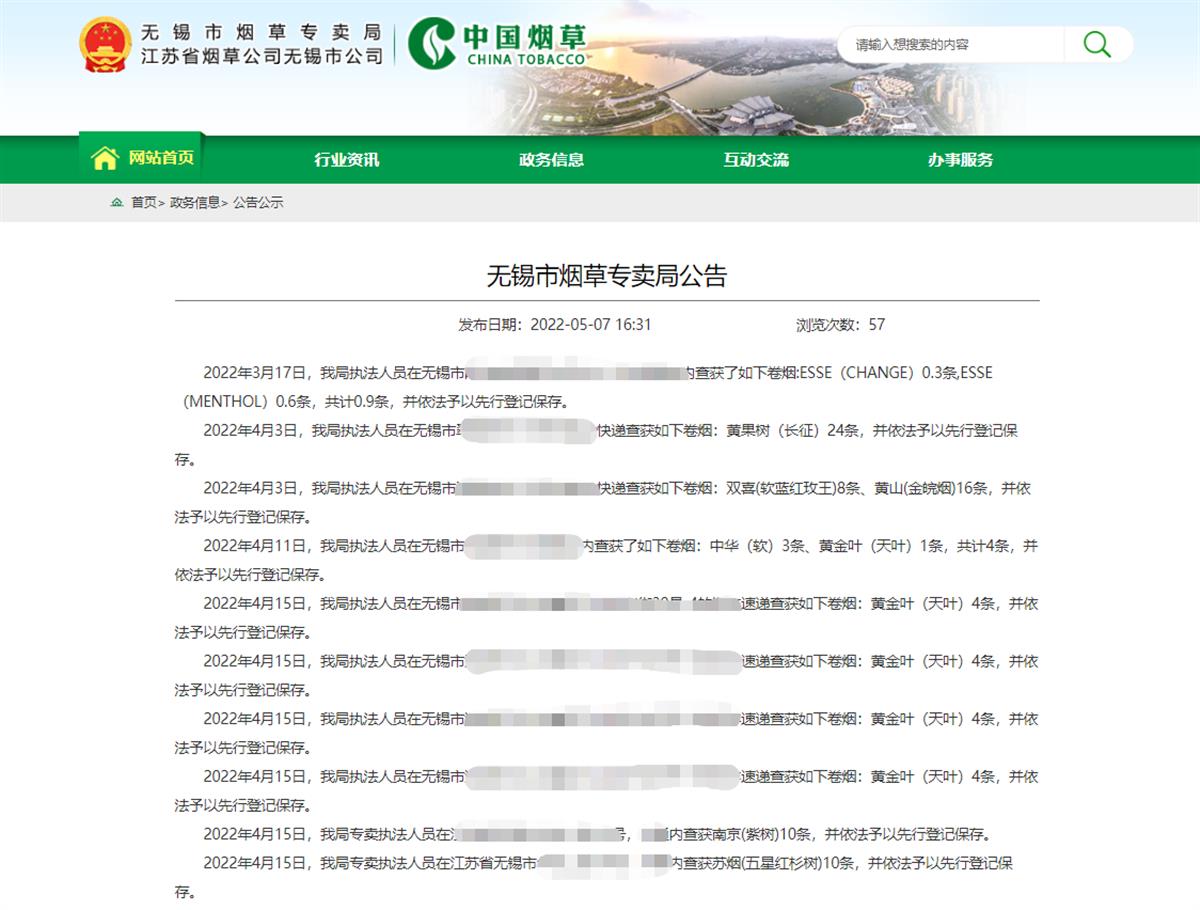
Task: Open the 办事服务 navigation item
Action: [960, 160]
